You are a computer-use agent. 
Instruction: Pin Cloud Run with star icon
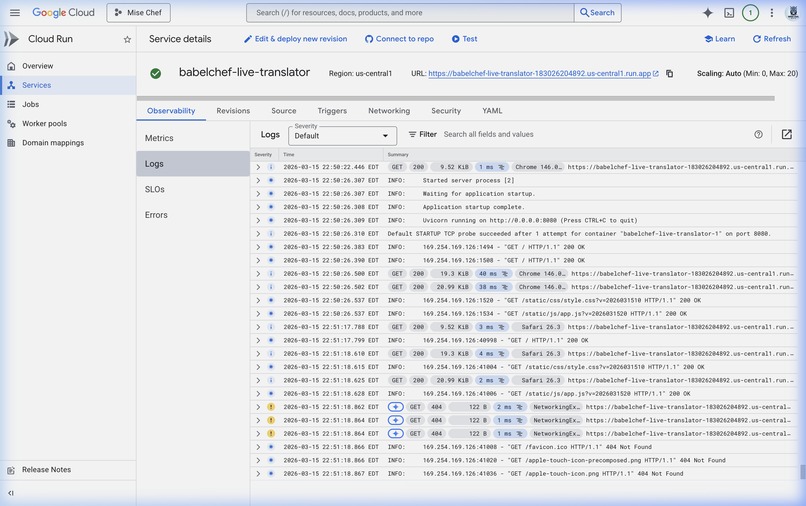tap(127, 40)
